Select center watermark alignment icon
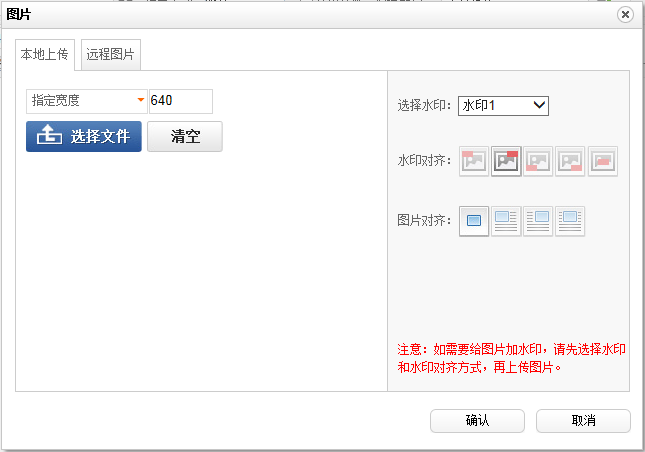This screenshot has width=645, height=452. point(602,161)
